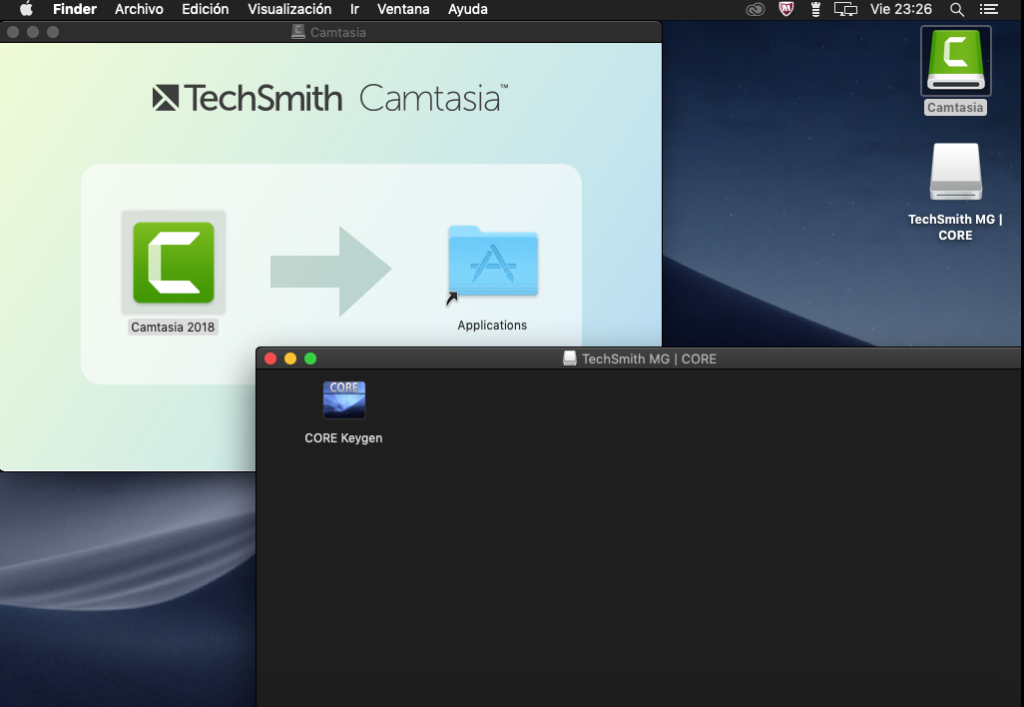
Task: Open the Archivo menu
Action: pos(139,9)
